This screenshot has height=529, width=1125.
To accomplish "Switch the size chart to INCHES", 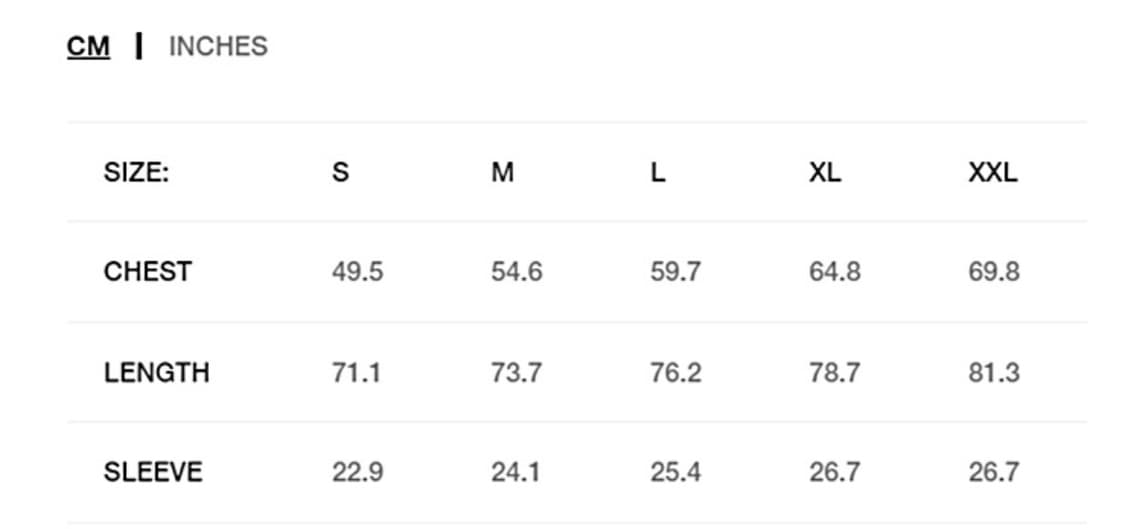I will click(218, 47).
